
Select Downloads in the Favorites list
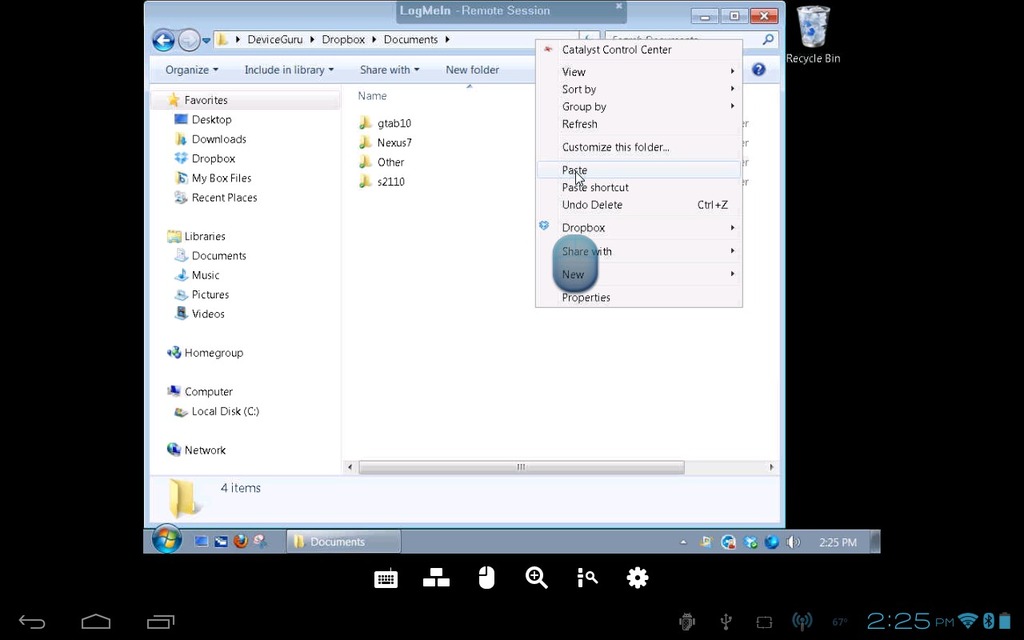(211, 139)
